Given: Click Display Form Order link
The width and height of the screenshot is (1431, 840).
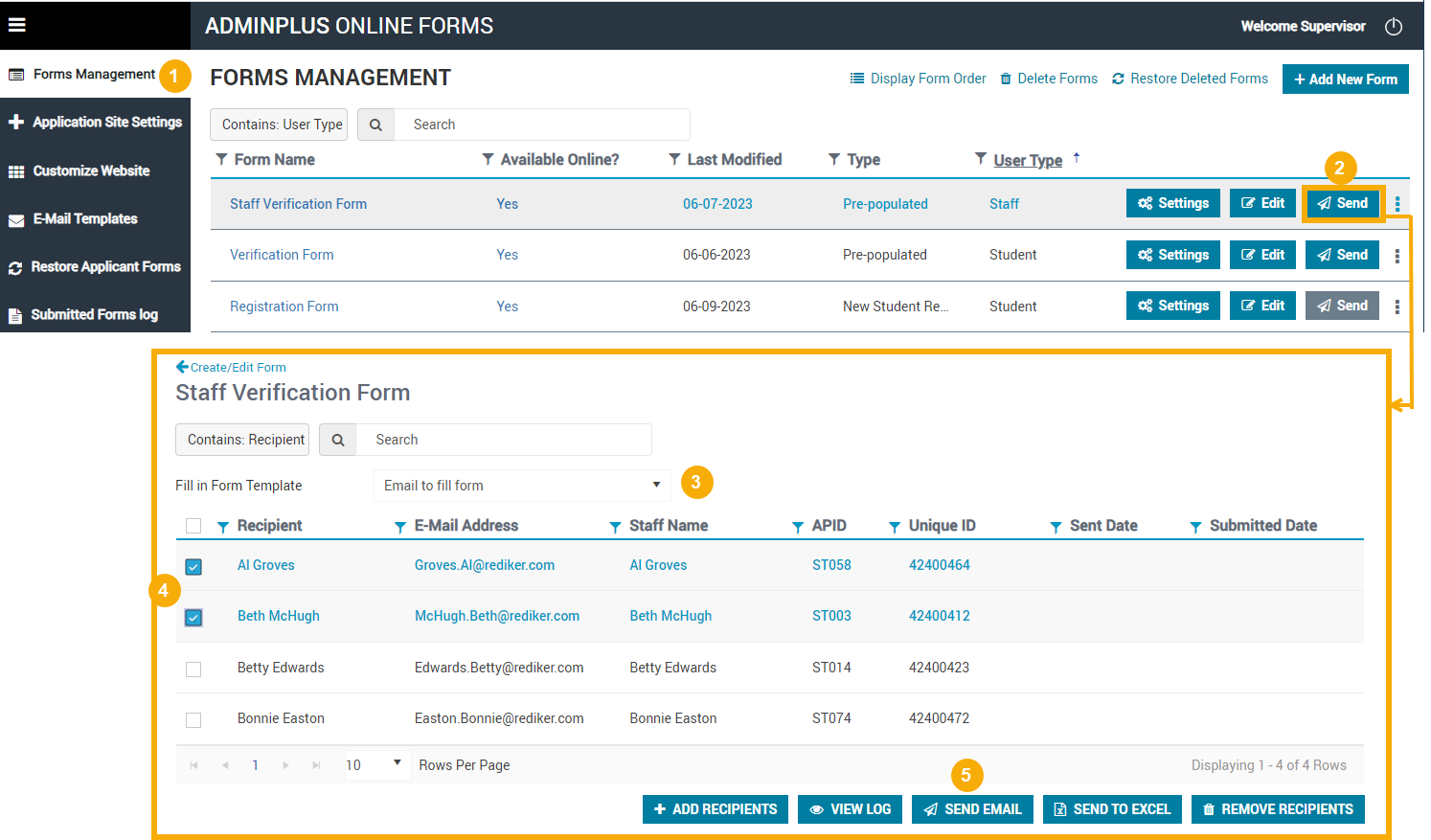Looking at the screenshot, I should [919, 79].
